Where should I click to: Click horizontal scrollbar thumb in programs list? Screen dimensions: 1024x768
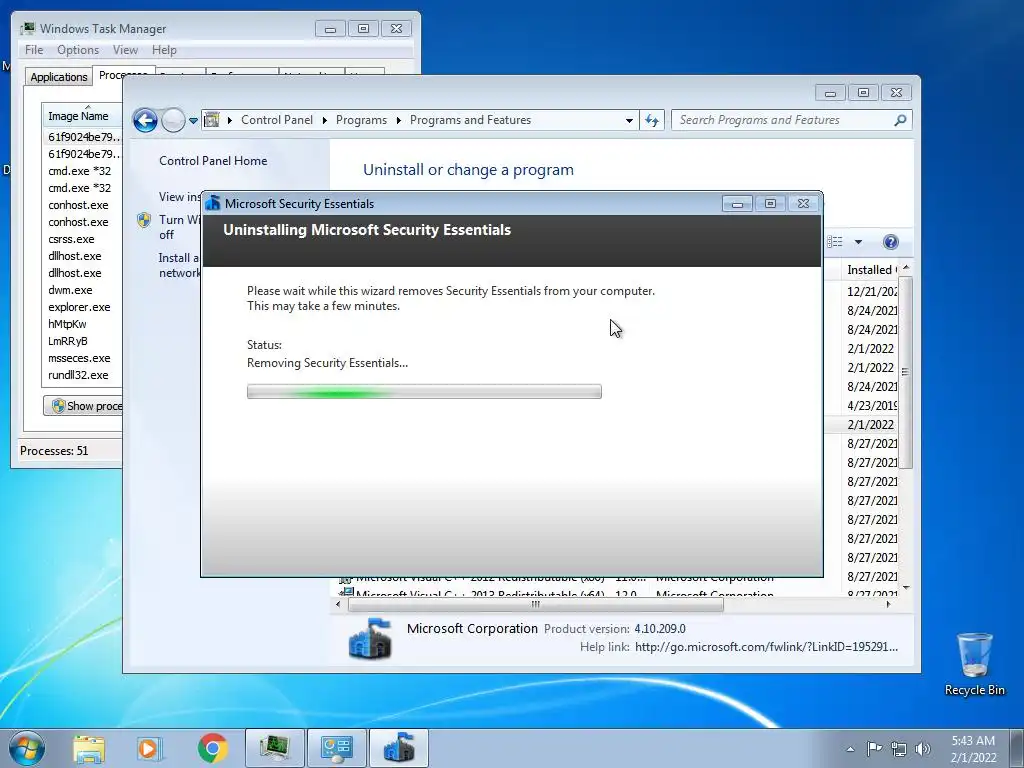pyautogui.click(x=536, y=605)
